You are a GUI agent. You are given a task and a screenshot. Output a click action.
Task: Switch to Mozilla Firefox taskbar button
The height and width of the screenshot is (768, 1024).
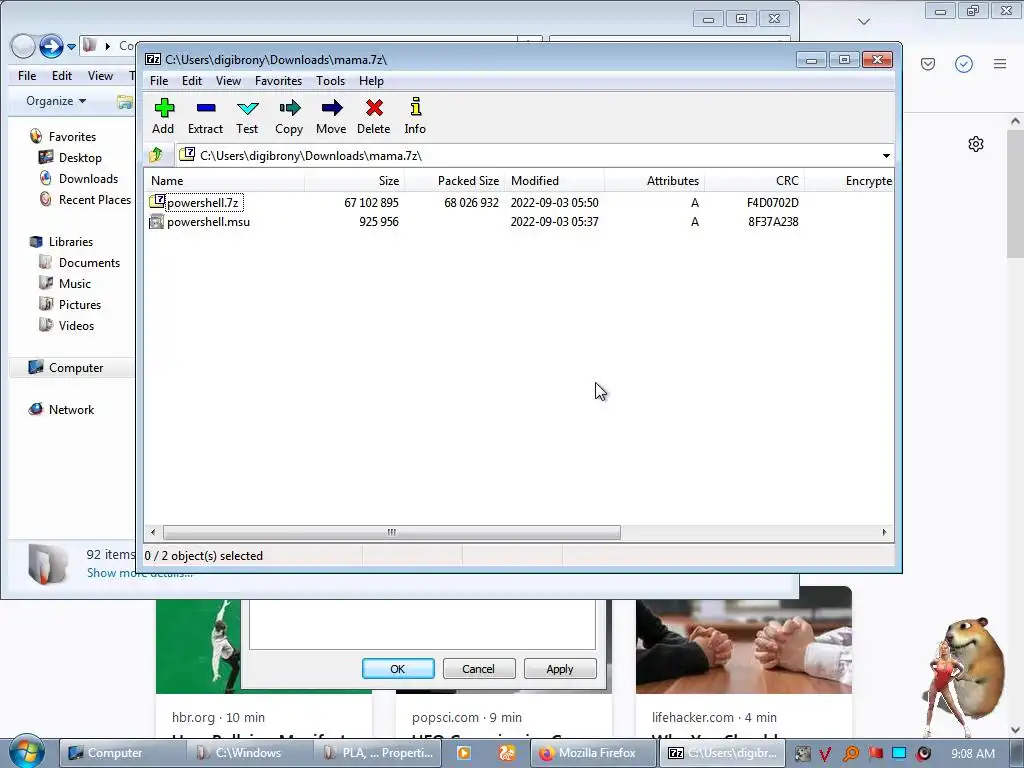[590, 753]
